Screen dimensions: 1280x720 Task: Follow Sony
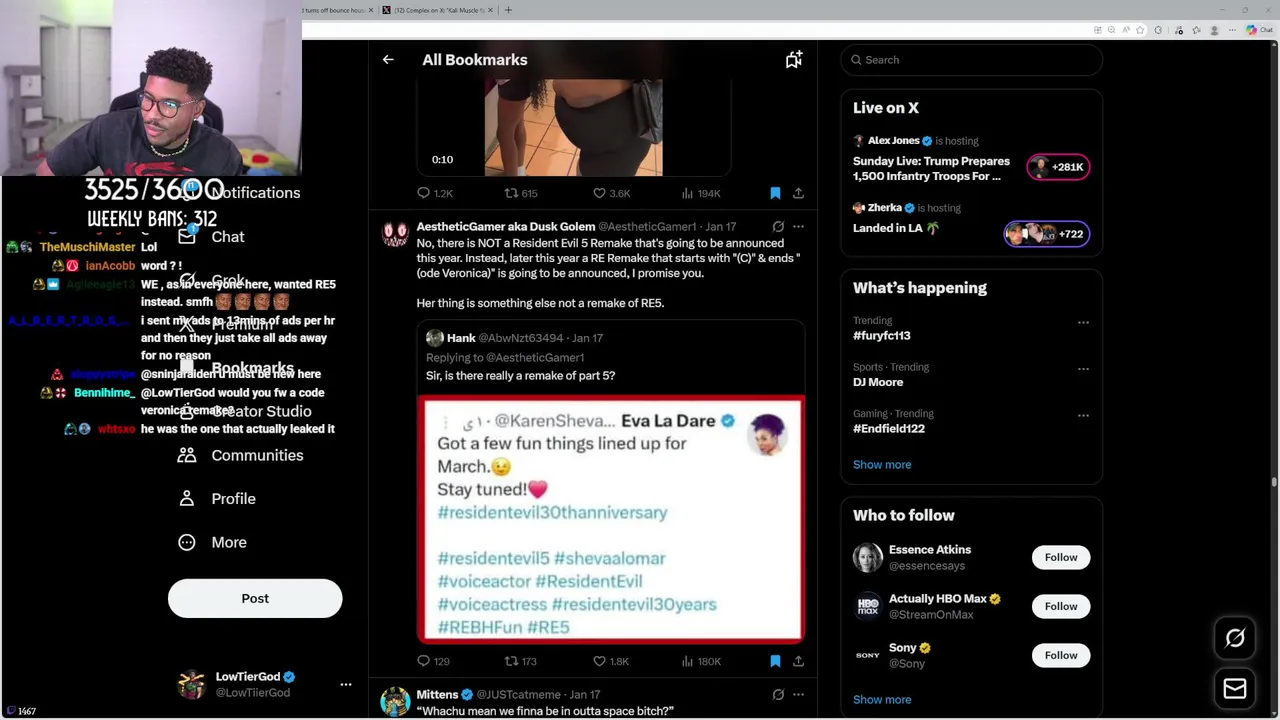point(1061,655)
